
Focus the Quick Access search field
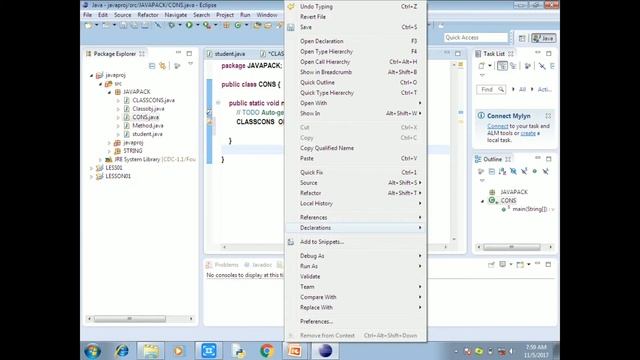[476, 38]
